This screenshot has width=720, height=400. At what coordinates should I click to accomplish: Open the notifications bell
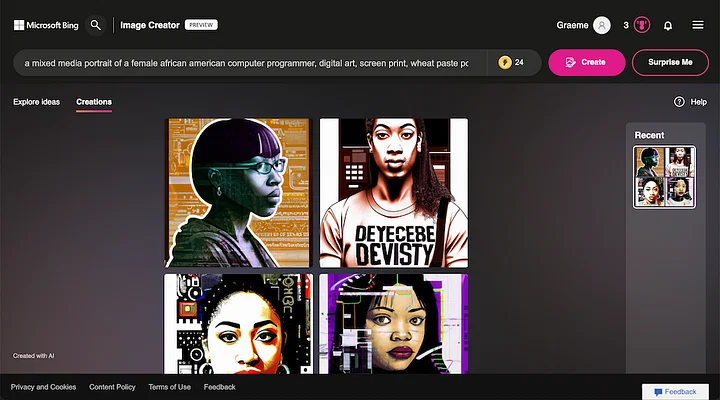point(668,26)
